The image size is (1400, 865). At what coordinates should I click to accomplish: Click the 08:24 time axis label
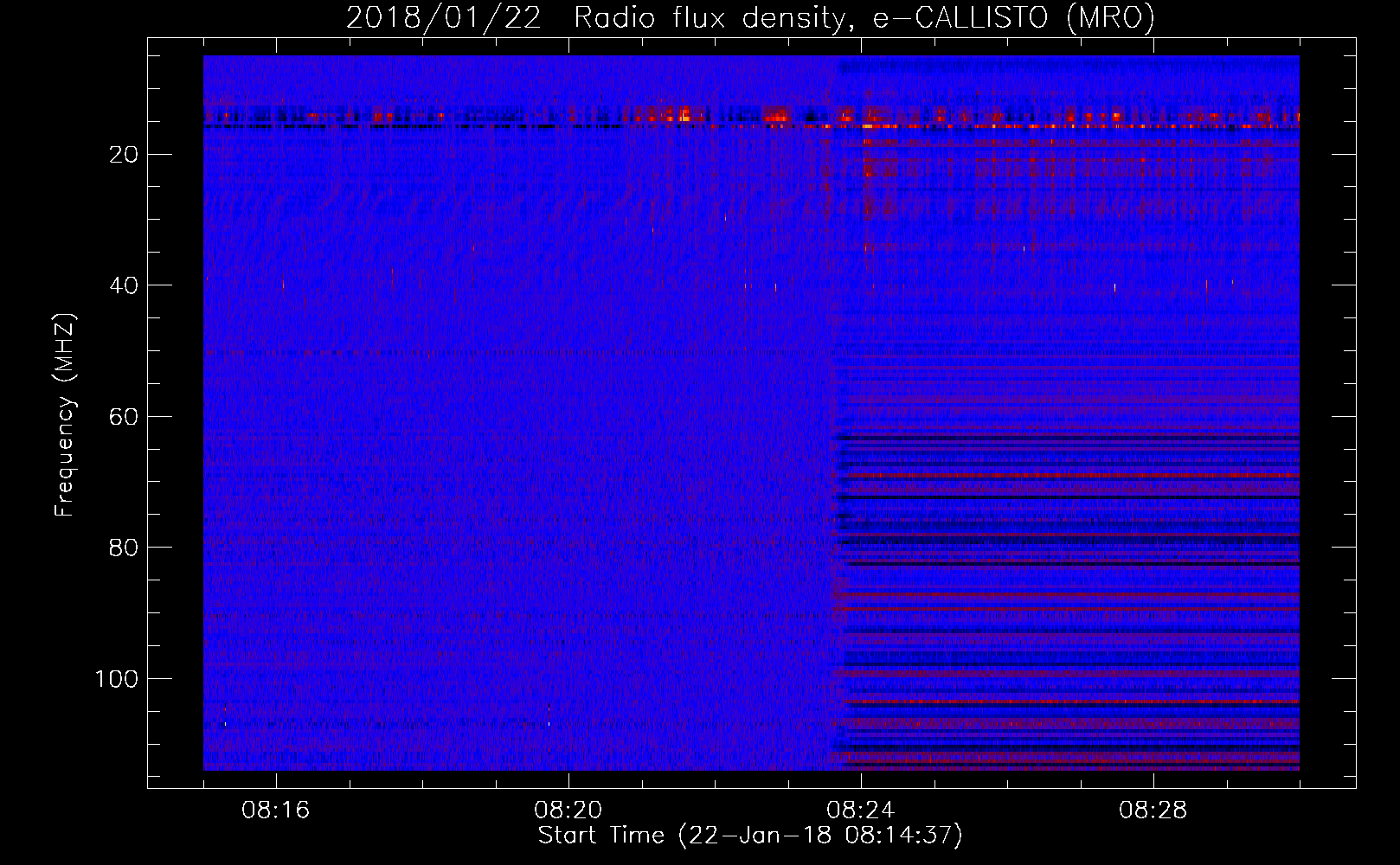click(861, 811)
